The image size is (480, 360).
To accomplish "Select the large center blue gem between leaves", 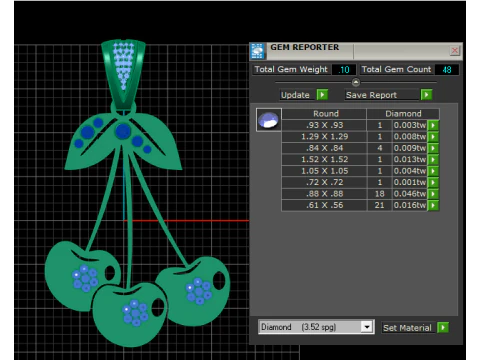I will [x=123, y=131].
